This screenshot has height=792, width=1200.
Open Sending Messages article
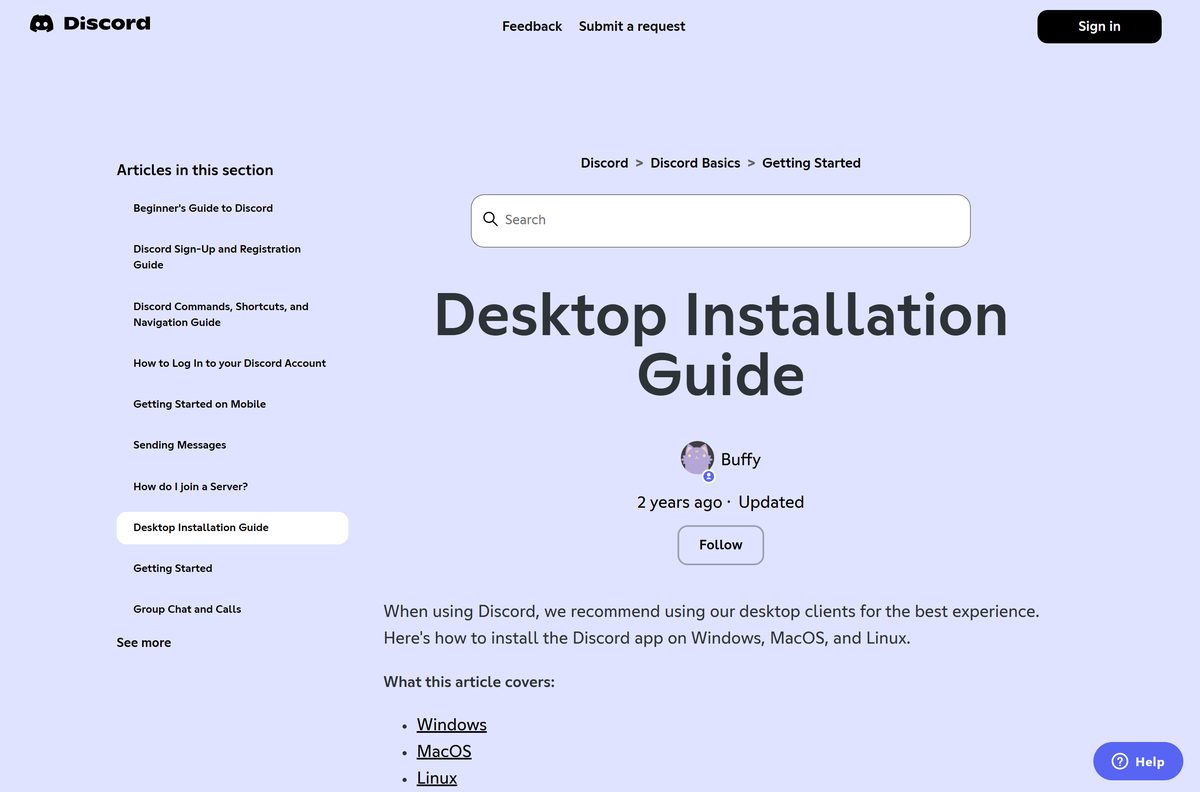click(x=180, y=445)
